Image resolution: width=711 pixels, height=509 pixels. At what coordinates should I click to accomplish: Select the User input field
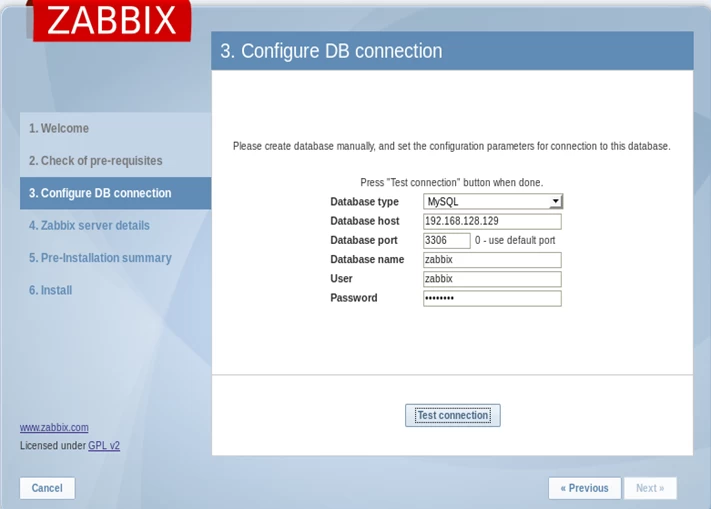[492, 279]
